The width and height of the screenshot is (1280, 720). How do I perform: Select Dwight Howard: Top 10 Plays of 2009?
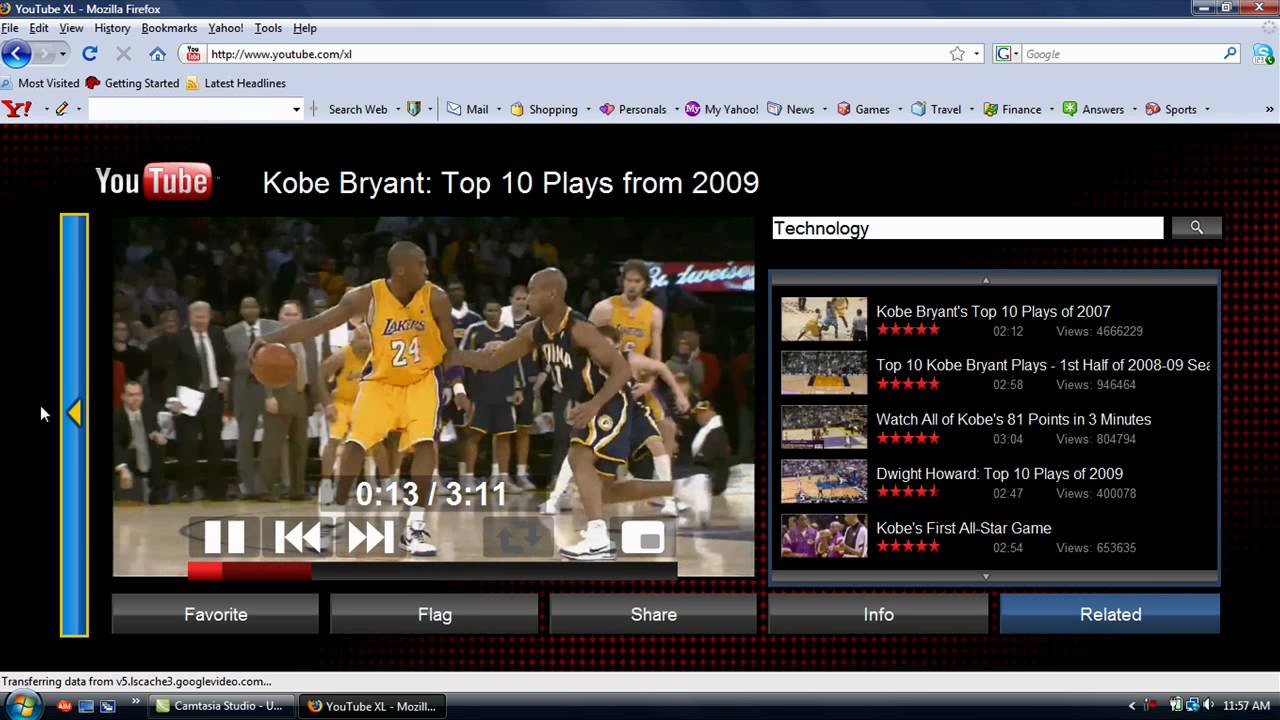[x=999, y=473]
